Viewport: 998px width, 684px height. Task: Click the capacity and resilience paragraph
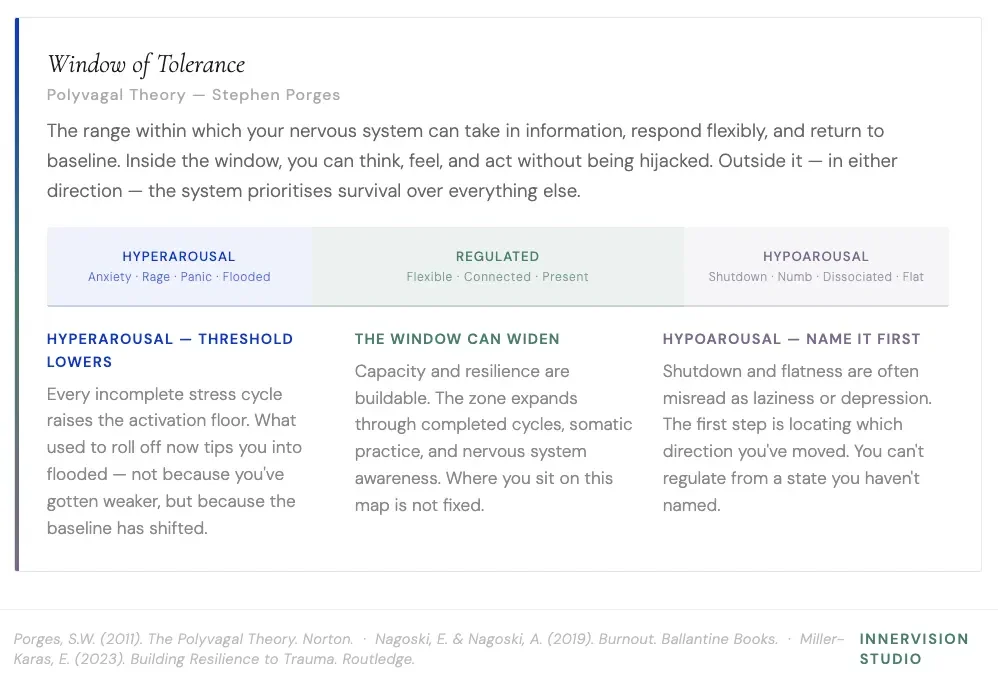point(493,438)
